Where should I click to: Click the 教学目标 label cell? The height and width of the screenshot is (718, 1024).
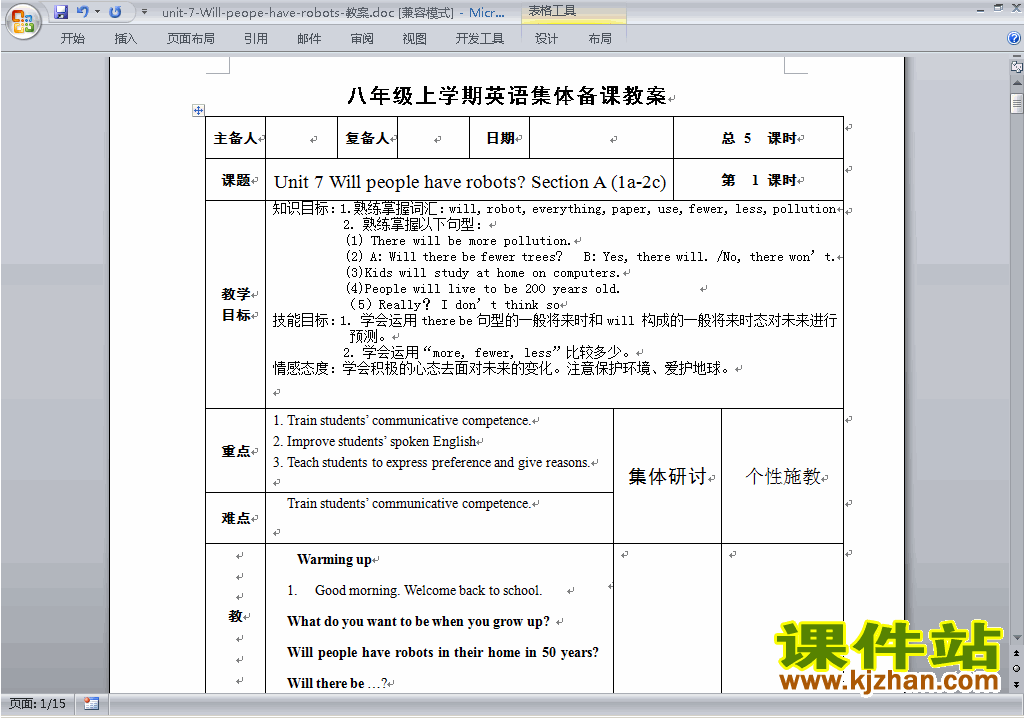(235, 304)
